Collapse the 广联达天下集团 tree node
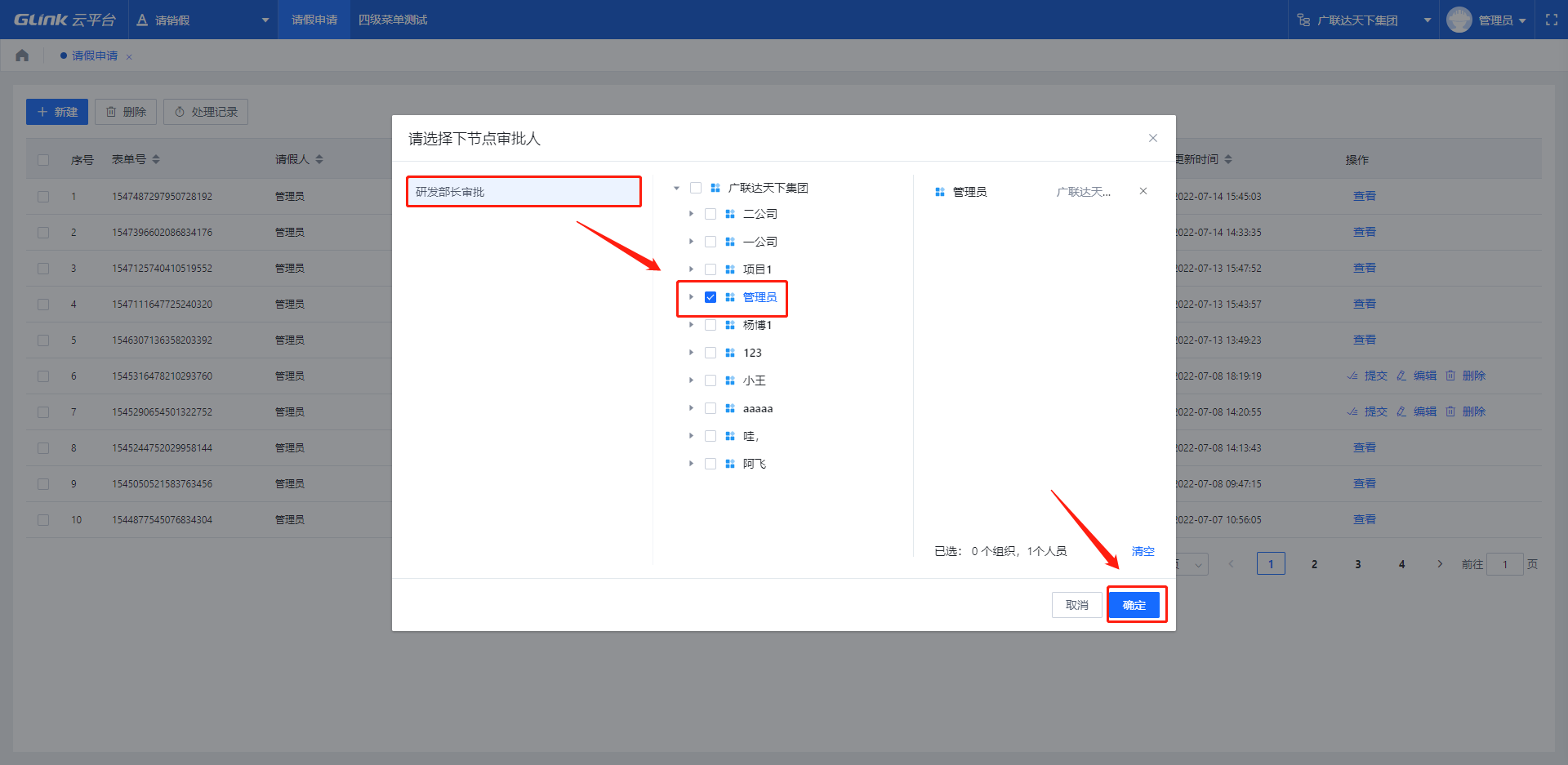 click(x=676, y=188)
